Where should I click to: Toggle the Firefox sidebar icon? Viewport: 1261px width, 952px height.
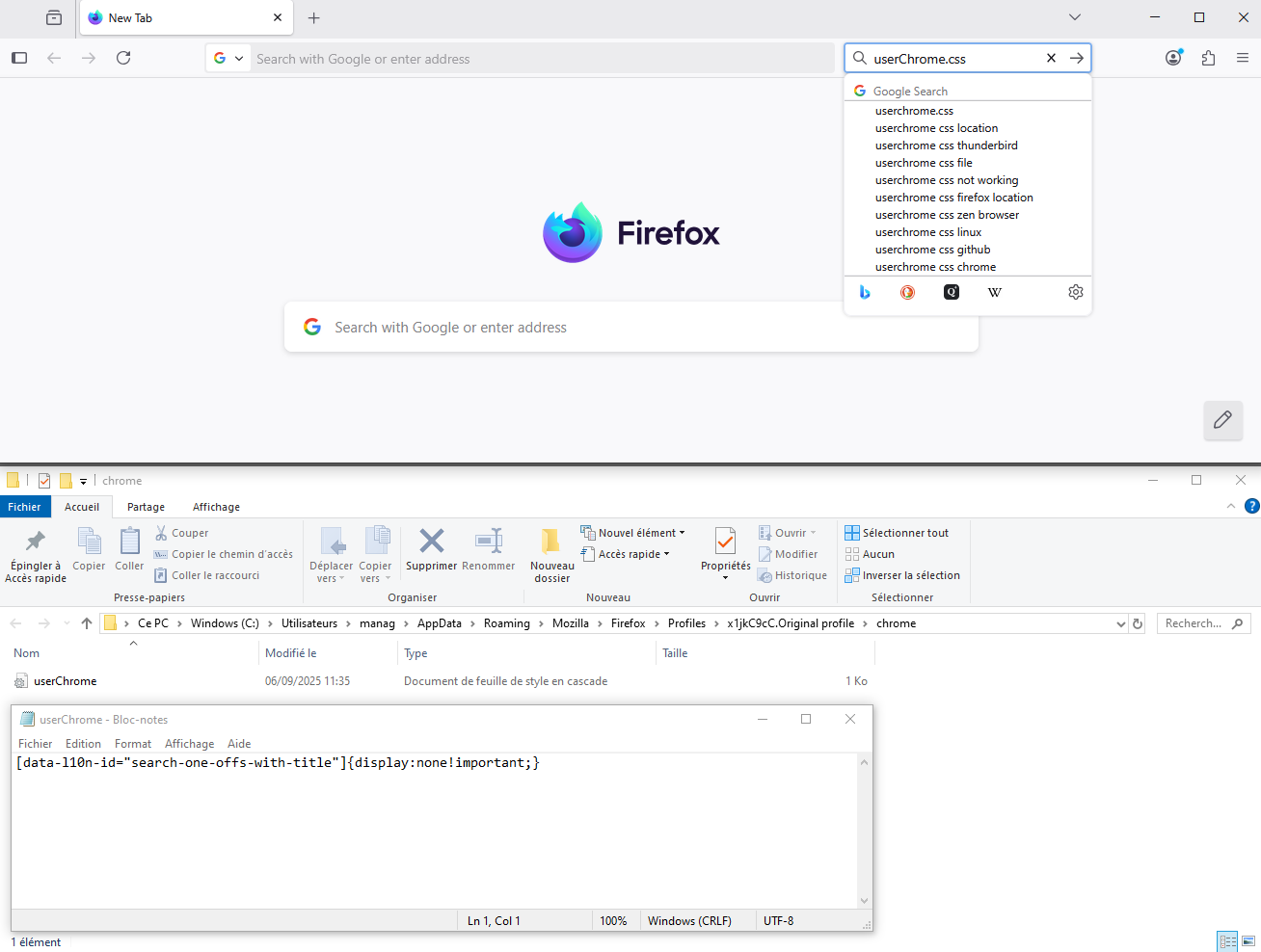coord(19,58)
